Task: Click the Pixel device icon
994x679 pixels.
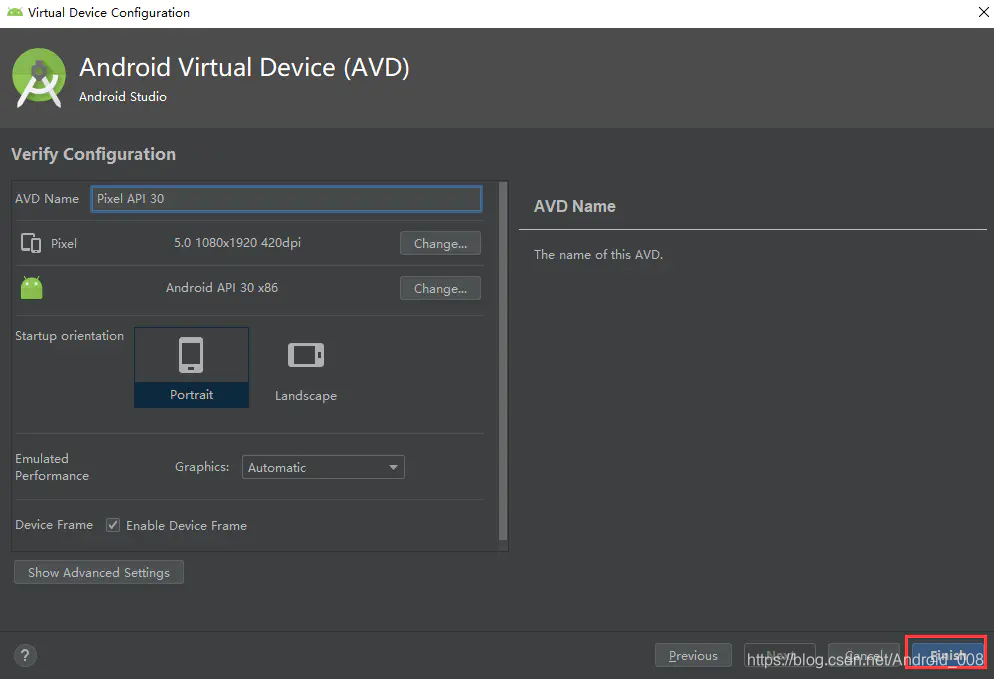Action: (x=30, y=243)
